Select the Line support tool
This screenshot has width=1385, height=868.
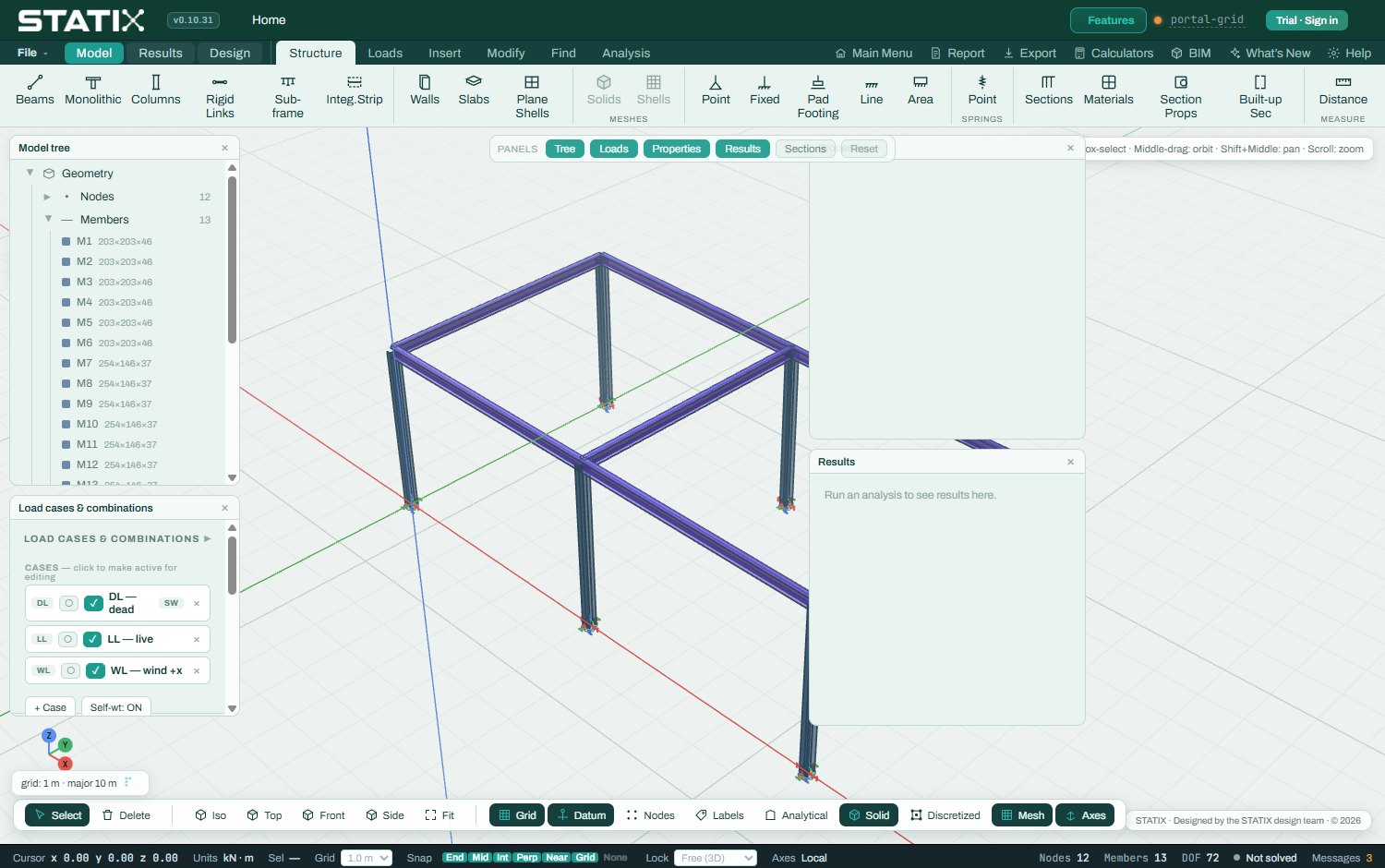(872, 90)
